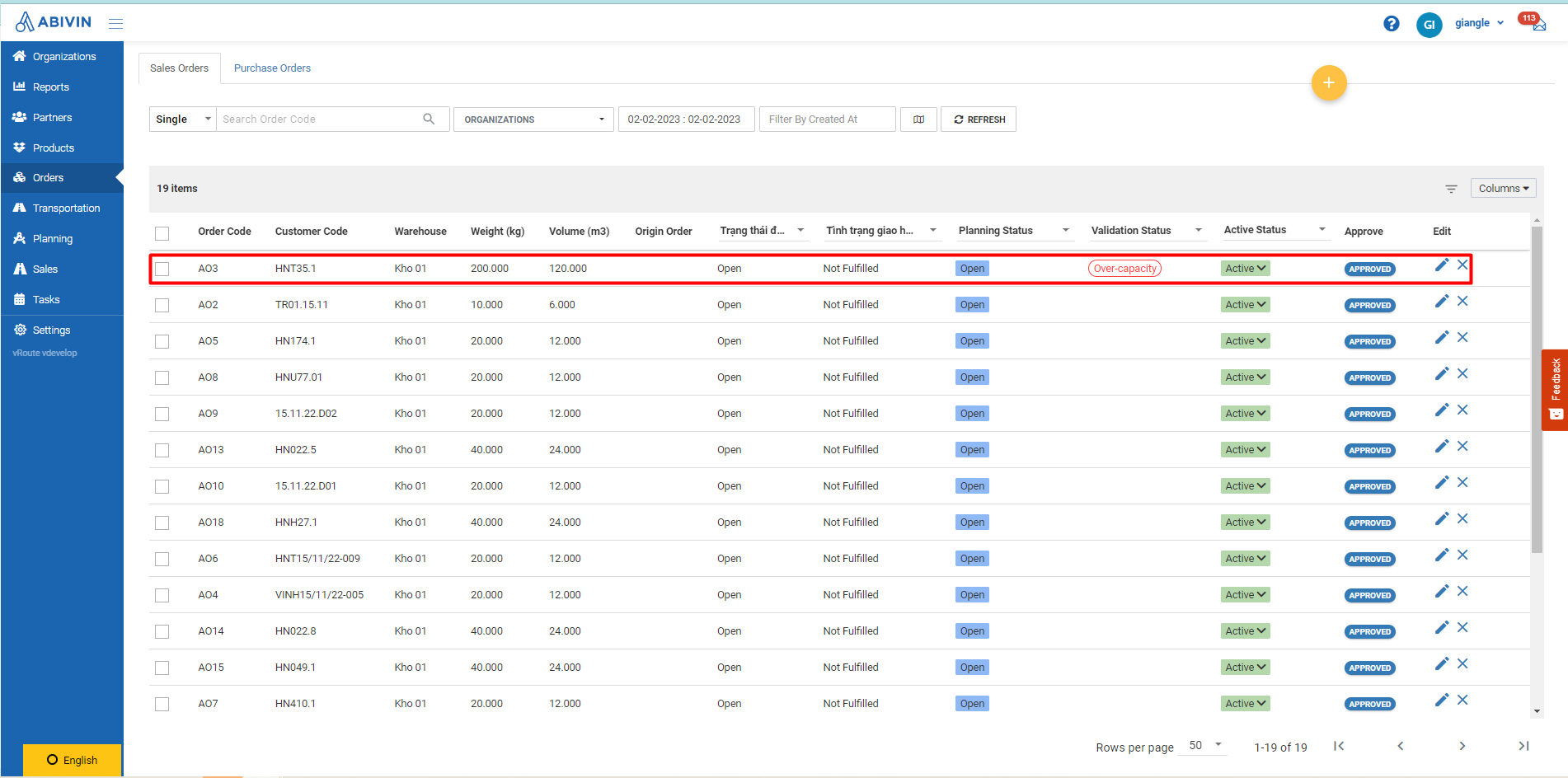Viewport: 1568px width, 778px height.
Task: Go to the first page arrow
Action: [x=1339, y=746]
